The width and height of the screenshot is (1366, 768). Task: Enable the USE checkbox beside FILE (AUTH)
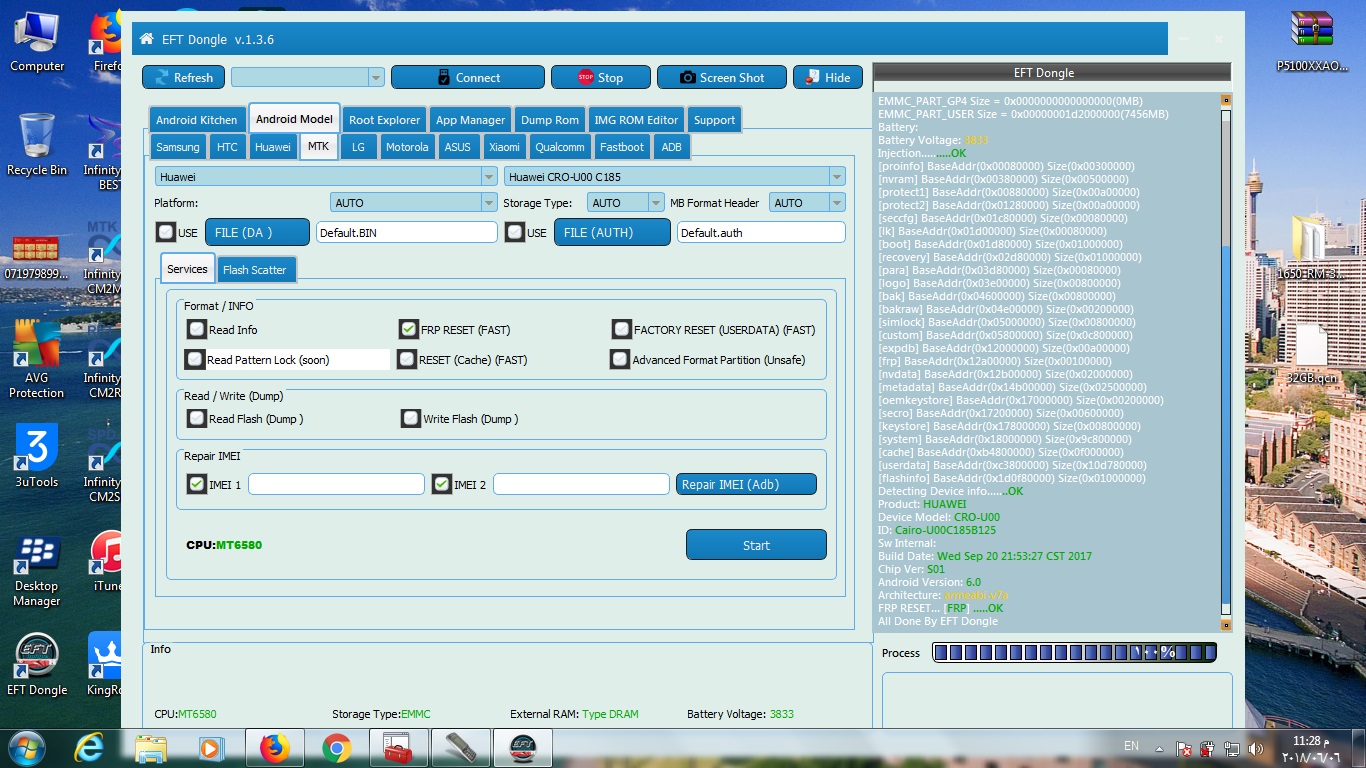tap(515, 232)
